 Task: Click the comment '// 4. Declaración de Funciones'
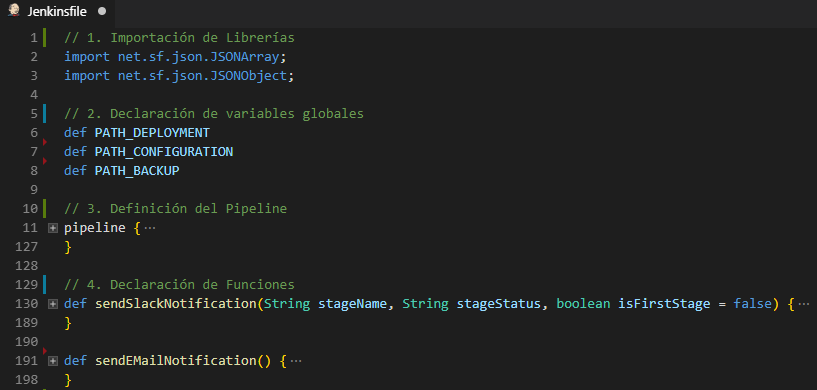[x=179, y=285]
